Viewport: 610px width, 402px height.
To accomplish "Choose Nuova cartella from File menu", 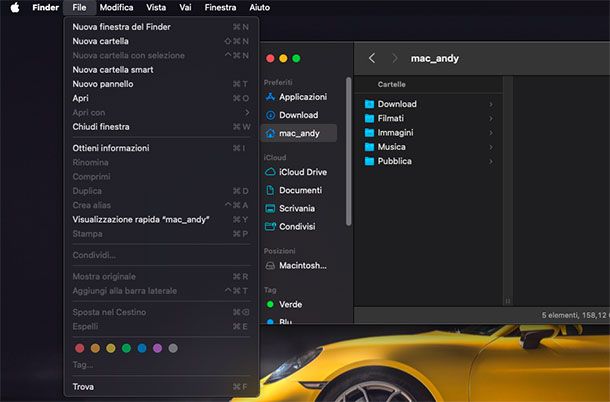I will tap(161, 41).
